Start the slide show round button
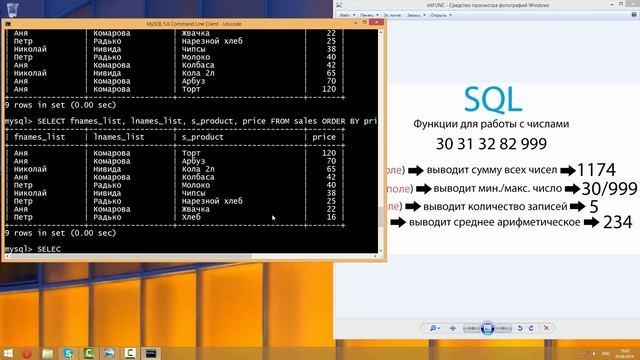Image resolution: width=640 pixels, height=360 pixels. click(487, 328)
